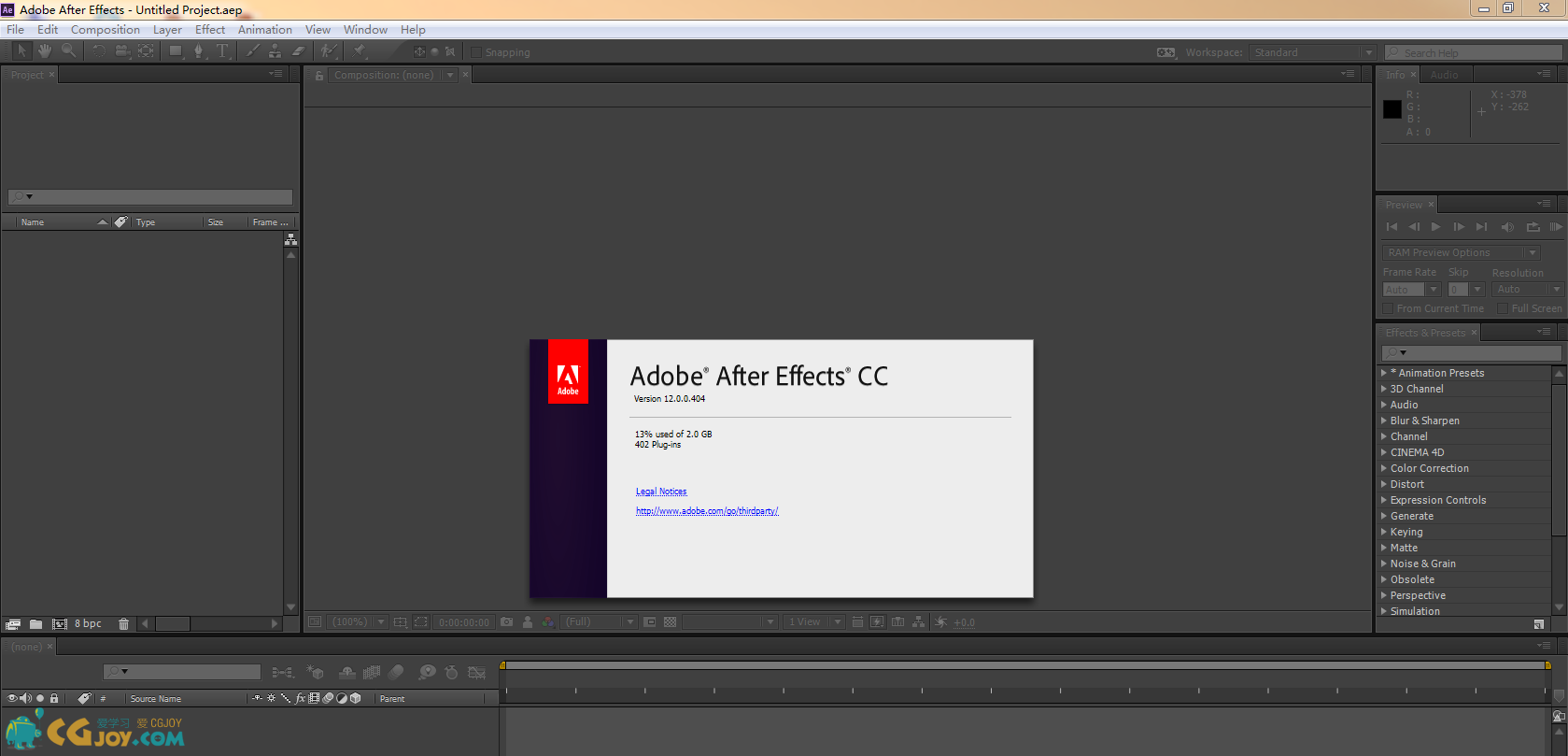
Task: Play the preview with the play button
Action: [1436, 227]
